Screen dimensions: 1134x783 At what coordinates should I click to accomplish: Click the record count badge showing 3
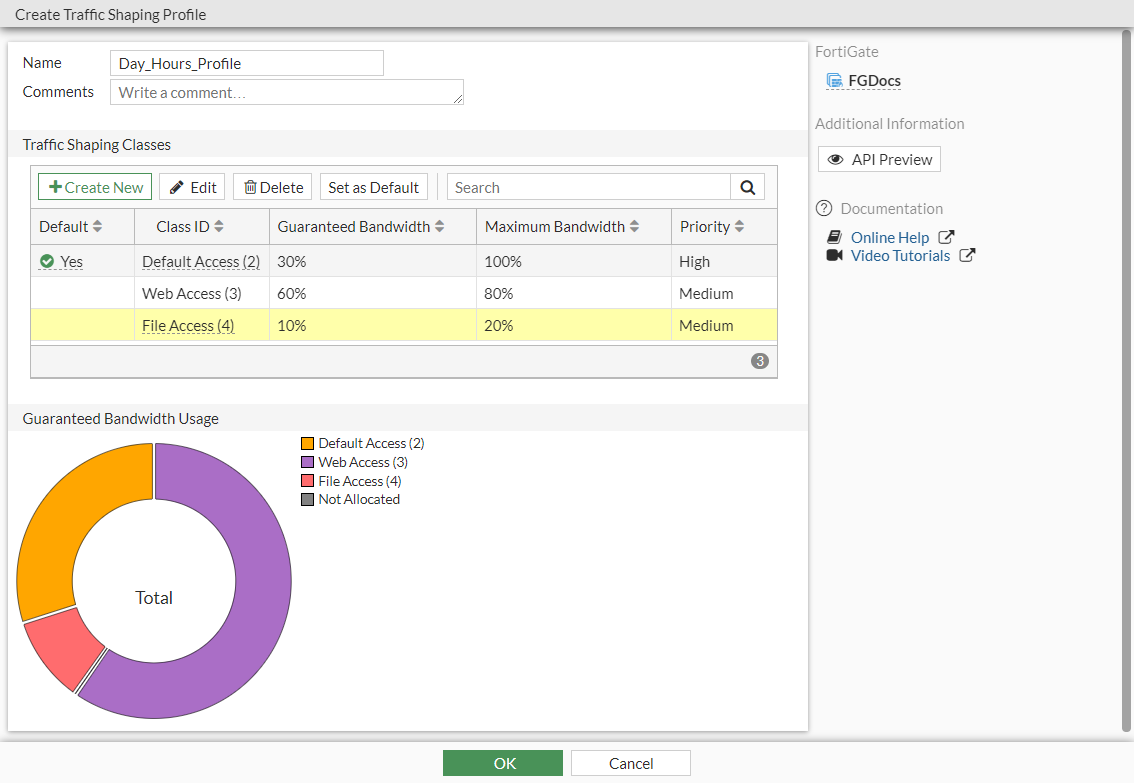tap(759, 361)
